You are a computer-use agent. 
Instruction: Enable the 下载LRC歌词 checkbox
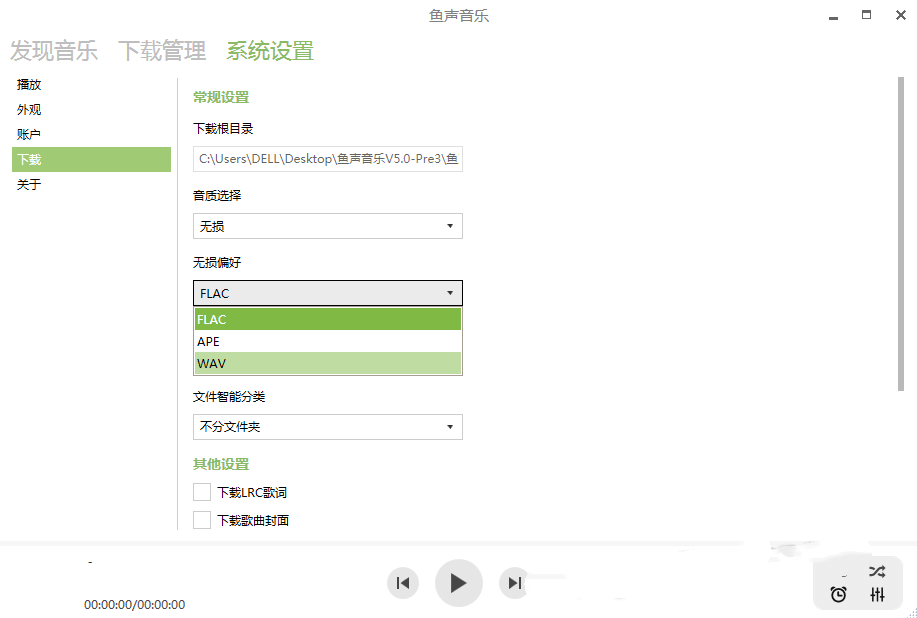[x=202, y=492]
